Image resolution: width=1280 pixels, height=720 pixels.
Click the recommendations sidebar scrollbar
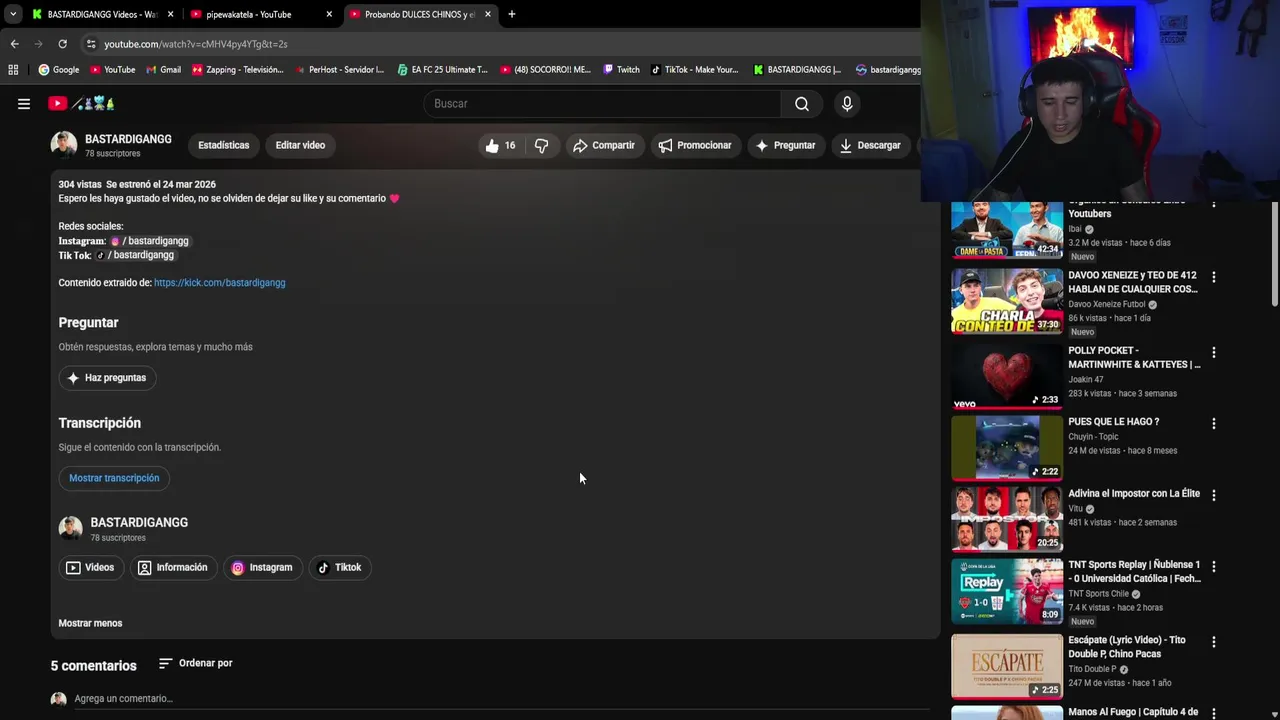pyautogui.click(x=1274, y=255)
